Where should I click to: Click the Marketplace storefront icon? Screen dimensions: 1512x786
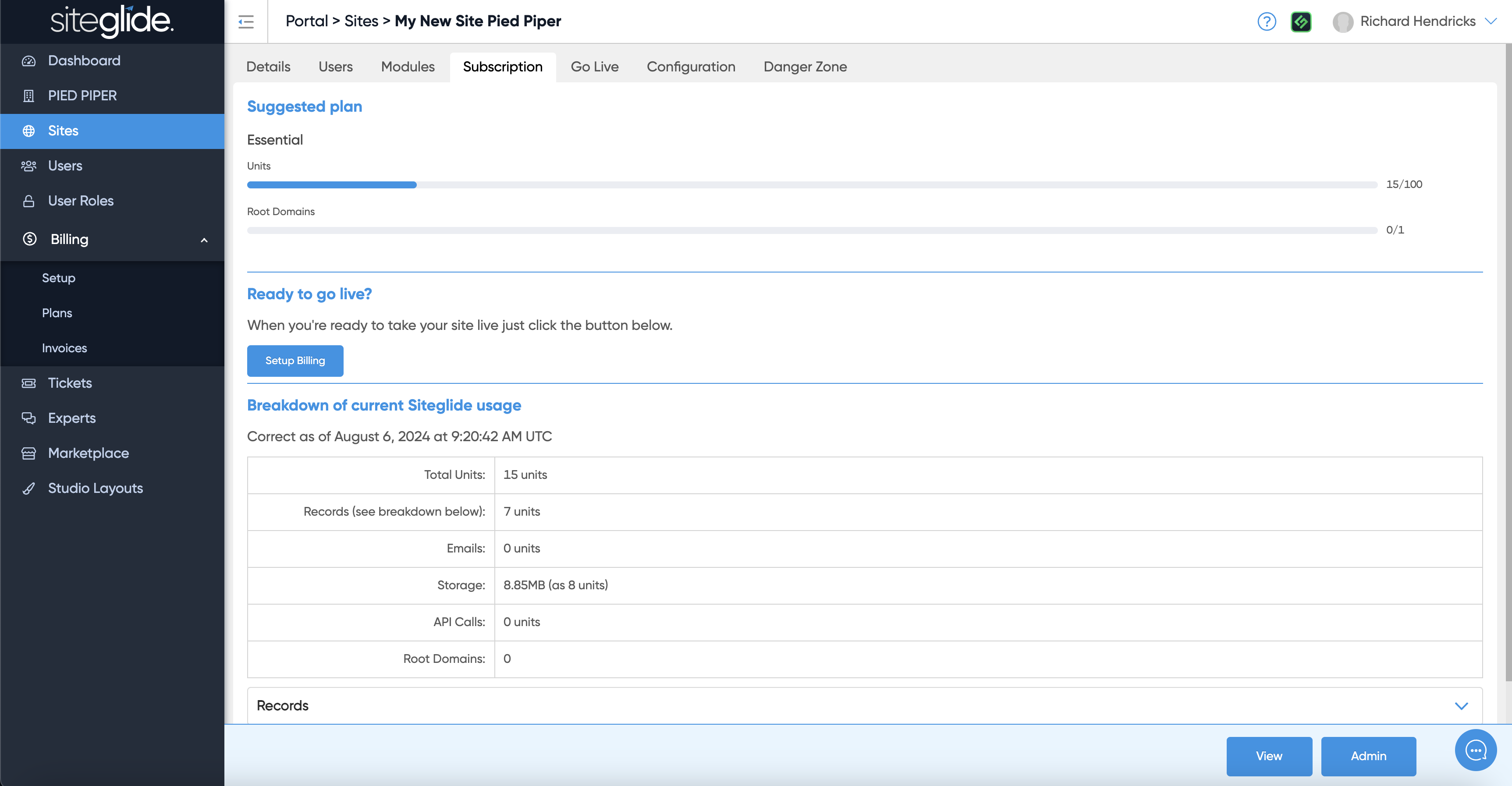tap(28, 453)
